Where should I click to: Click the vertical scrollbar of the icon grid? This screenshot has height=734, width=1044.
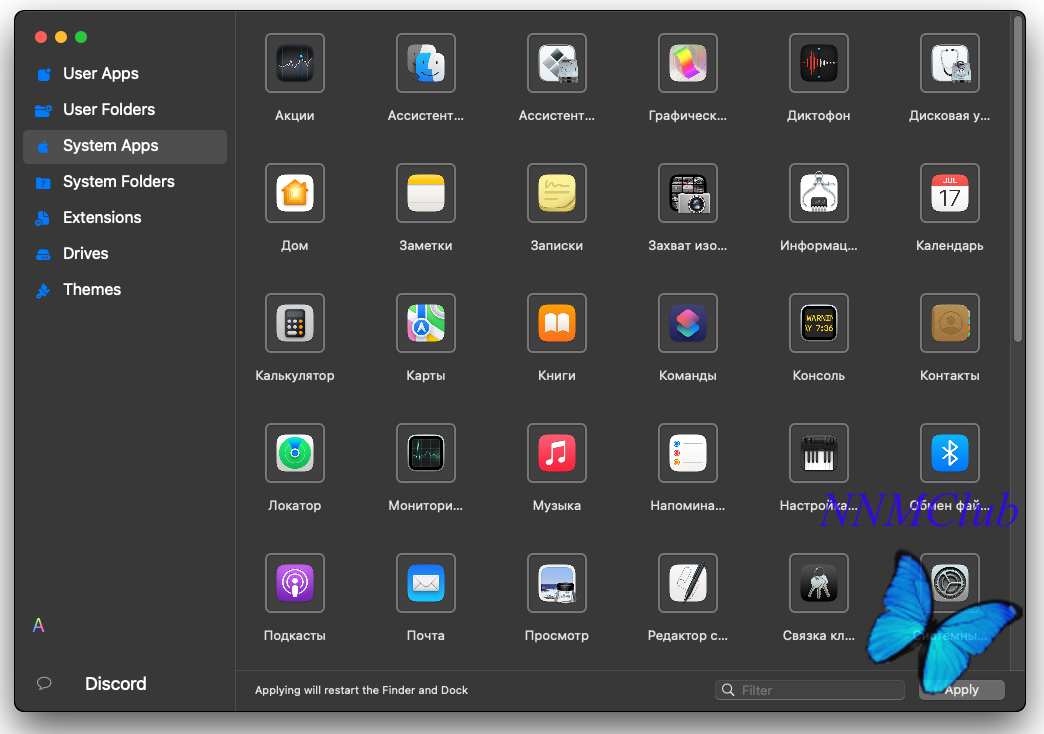[1017, 179]
